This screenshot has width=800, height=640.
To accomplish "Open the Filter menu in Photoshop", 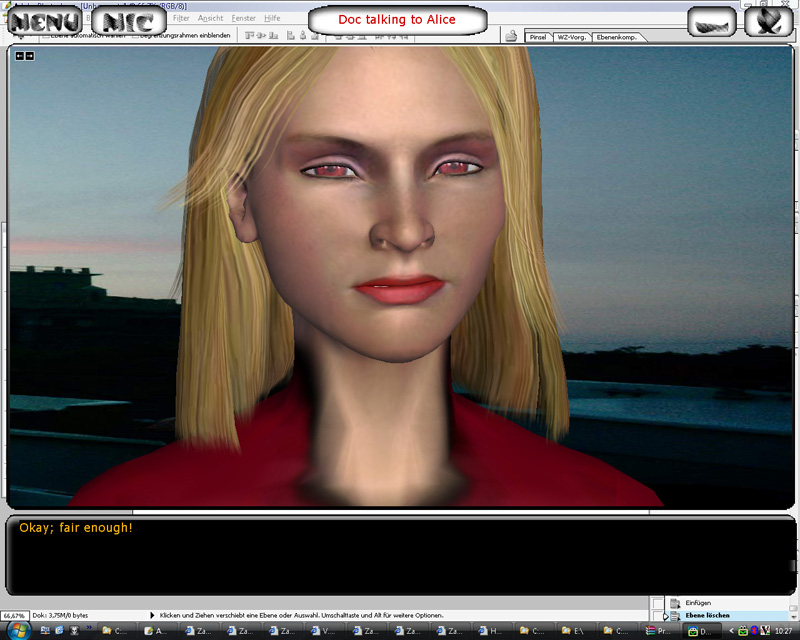I will pos(181,18).
